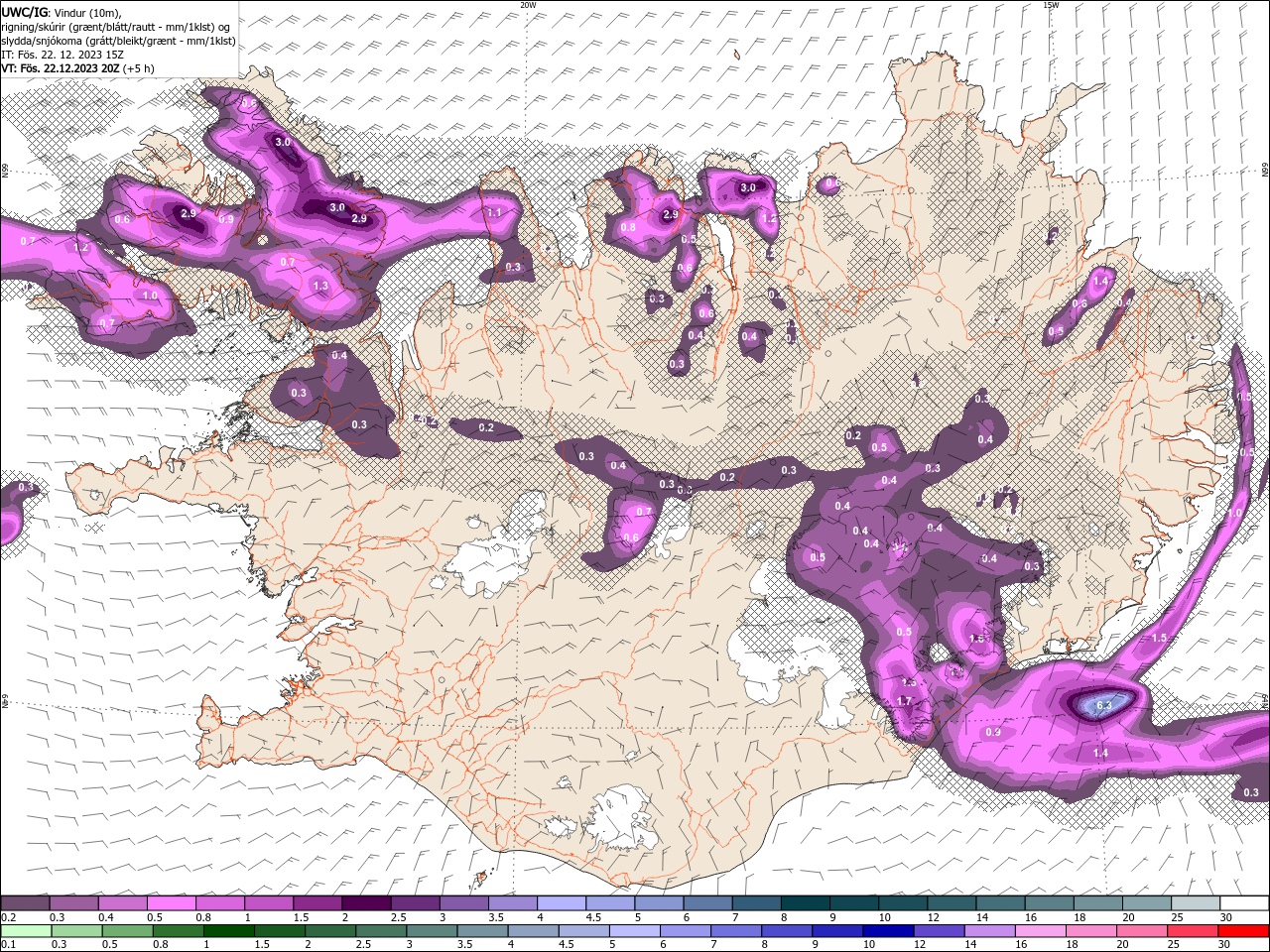This screenshot has width=1270, height=952.
Task: Click the lower legend swatch for 2–2.5
Action: [x=330, y=931]
